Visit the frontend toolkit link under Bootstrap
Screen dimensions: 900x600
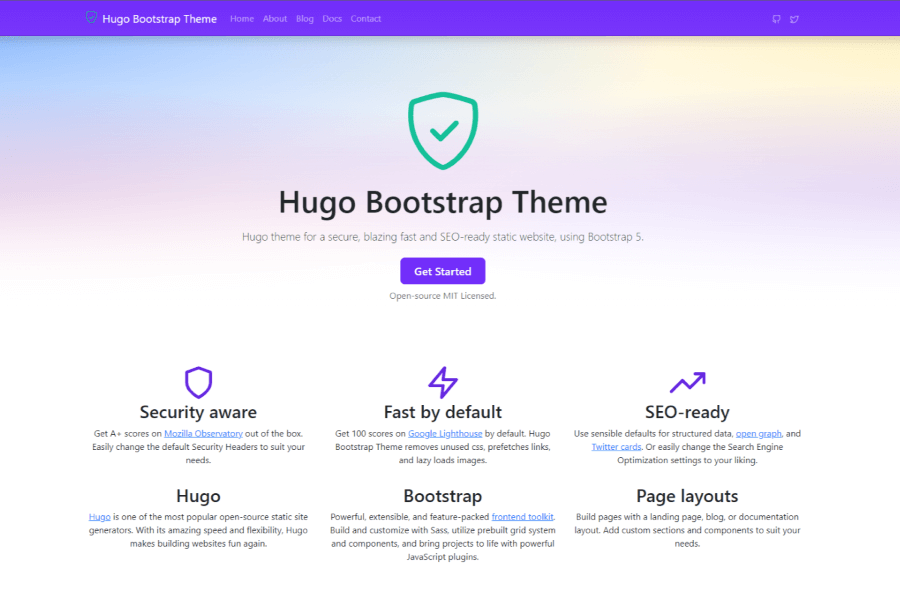pyautogui.click(x=523, y=517)
